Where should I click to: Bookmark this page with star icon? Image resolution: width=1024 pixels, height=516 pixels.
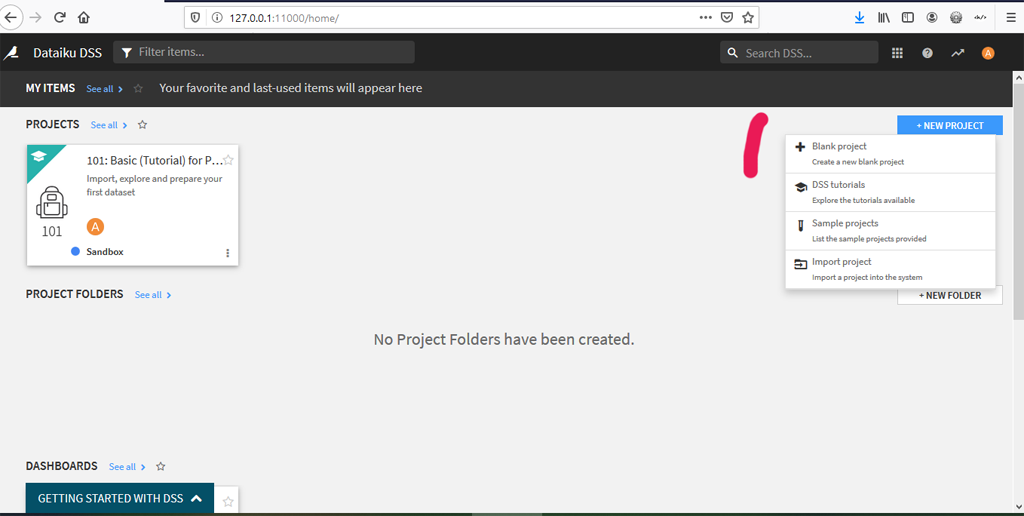click(x=748, y=18)
